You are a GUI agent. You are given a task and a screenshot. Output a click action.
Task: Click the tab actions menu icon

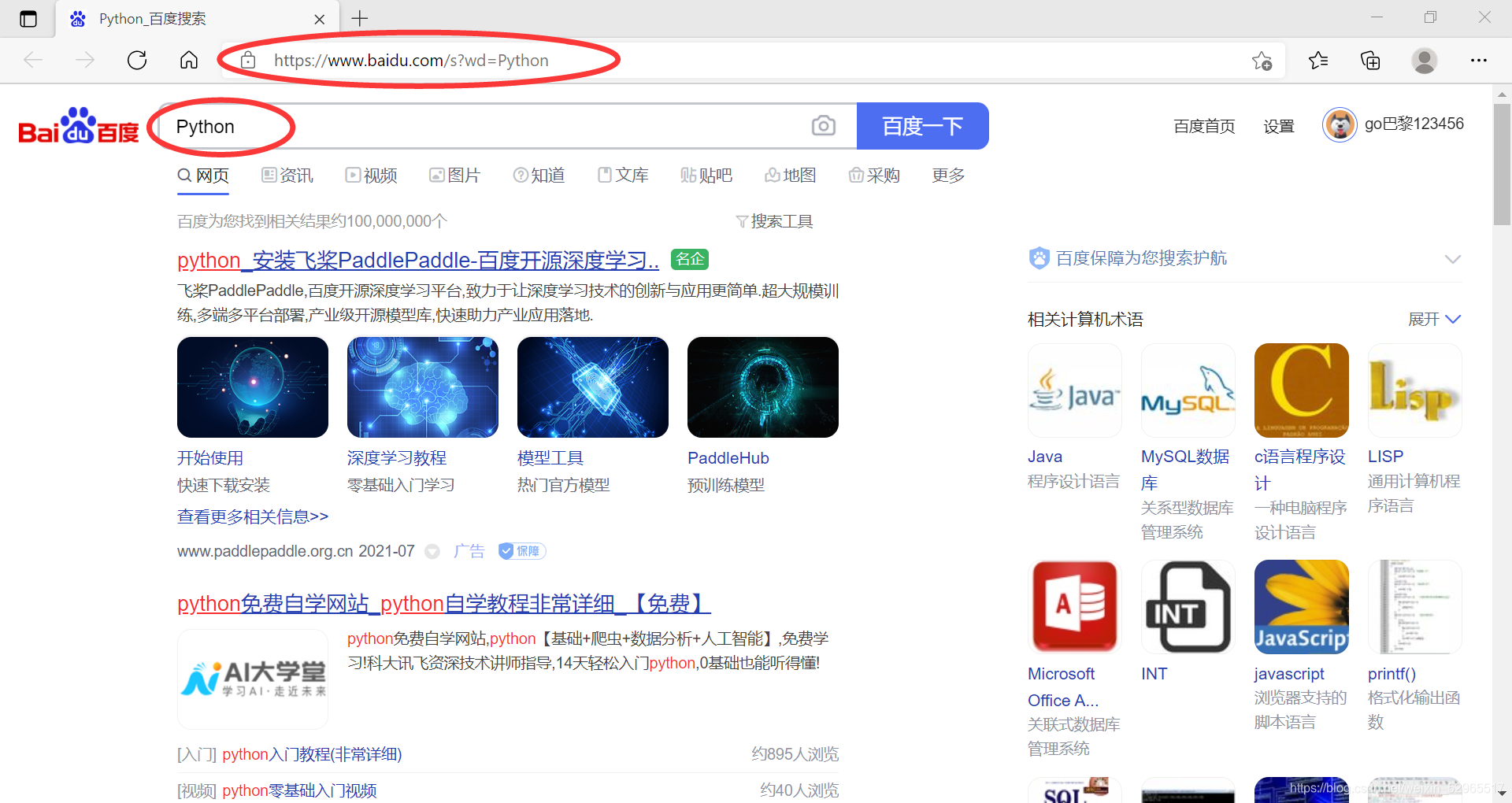point(28,19)
